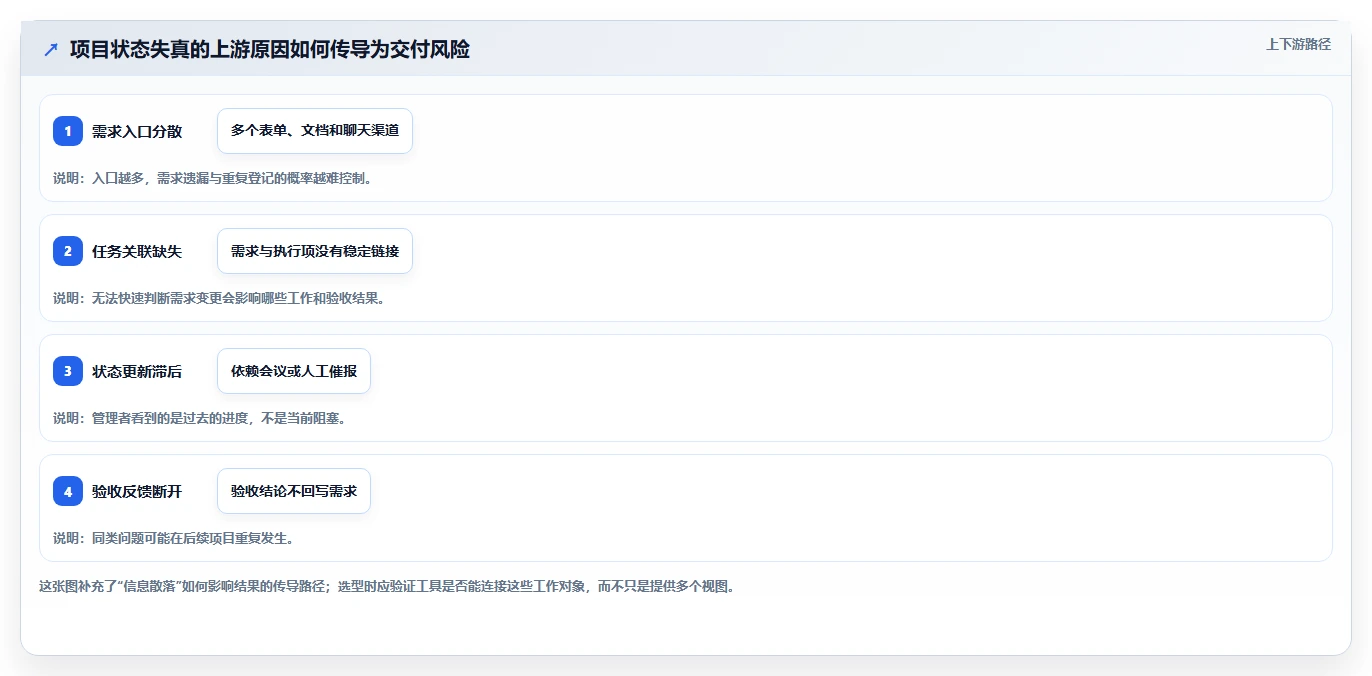Viewport: 1372px width, 676px height.
Task: Click the number 2 step badge
Action: pos(68,251)
